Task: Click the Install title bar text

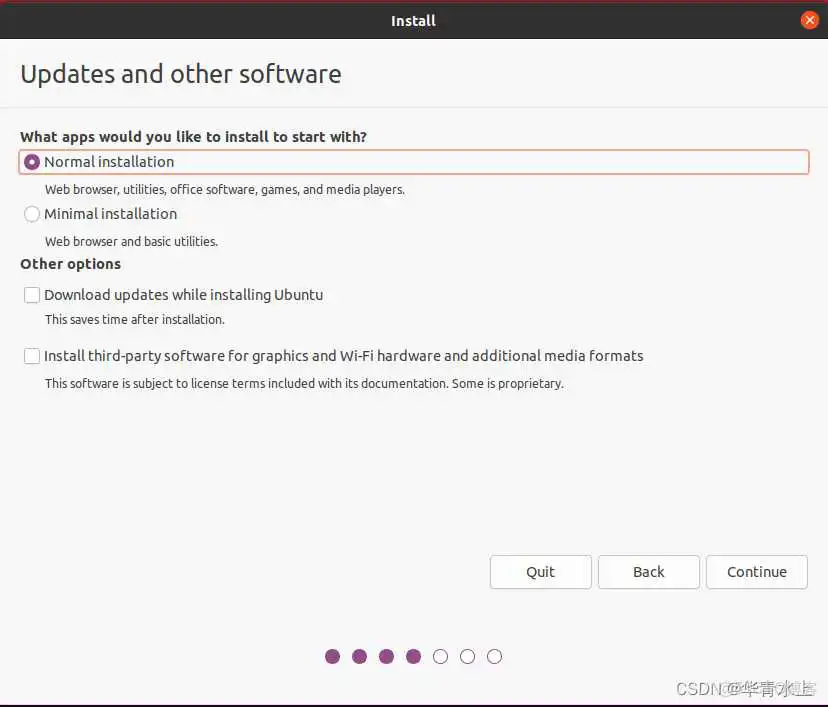Action: (x=413, y=20)
